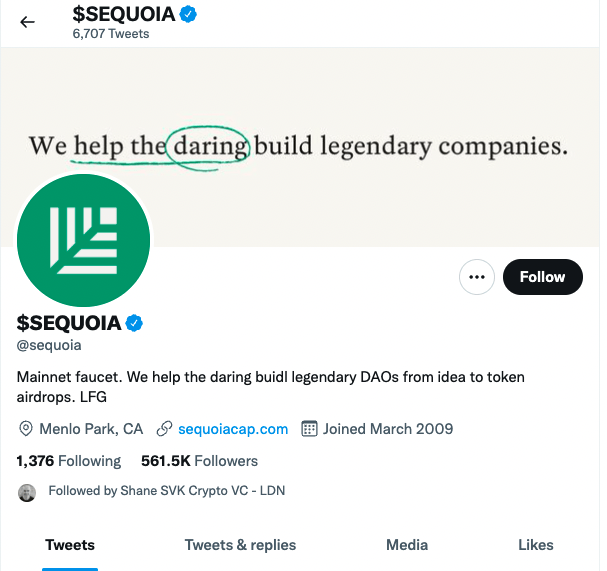Screen dimensions: 607x571
Task: Select the Tweets tab
Action: coord(70,545)
